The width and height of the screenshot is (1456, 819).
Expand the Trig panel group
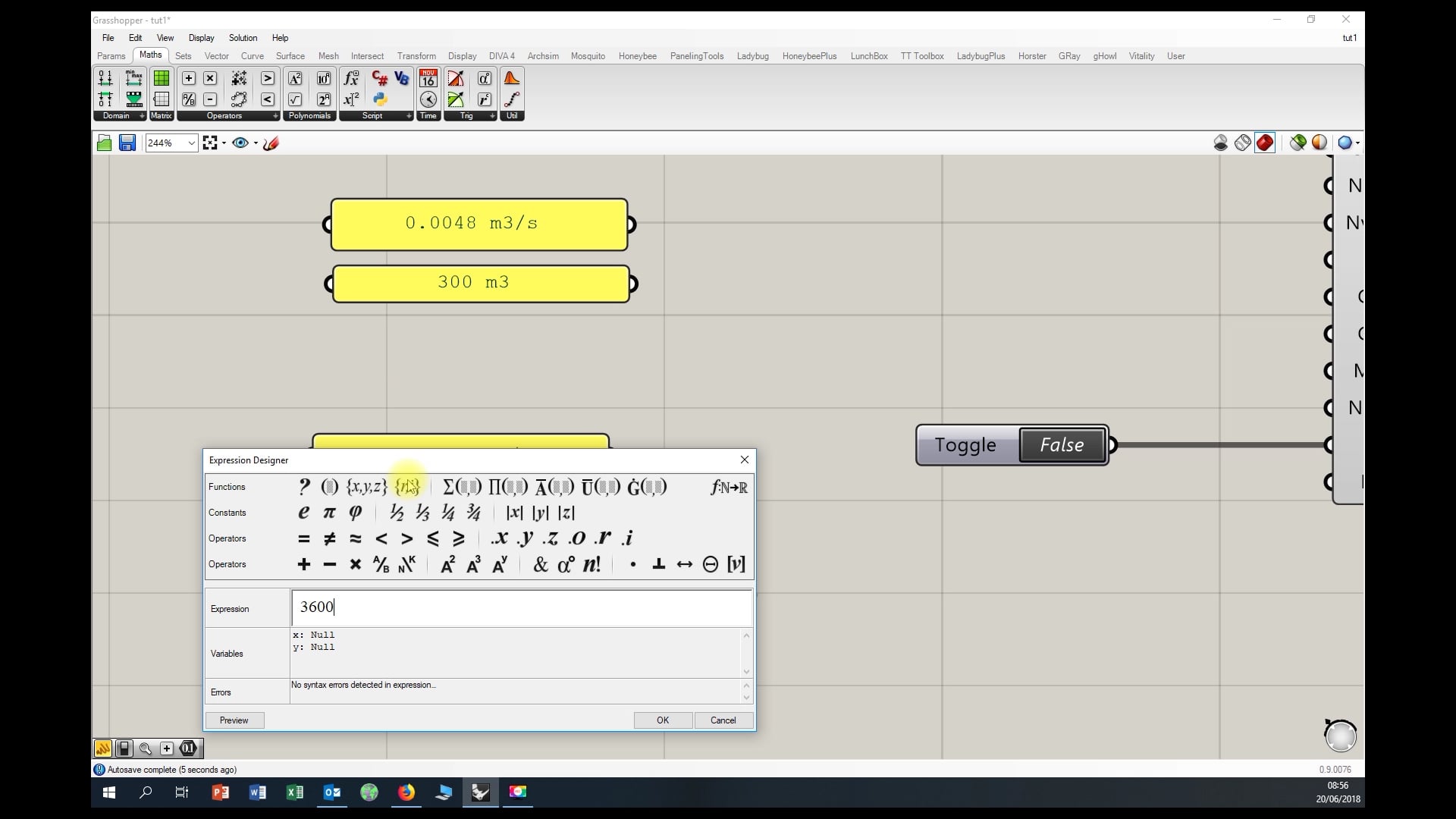coord(492,116)
